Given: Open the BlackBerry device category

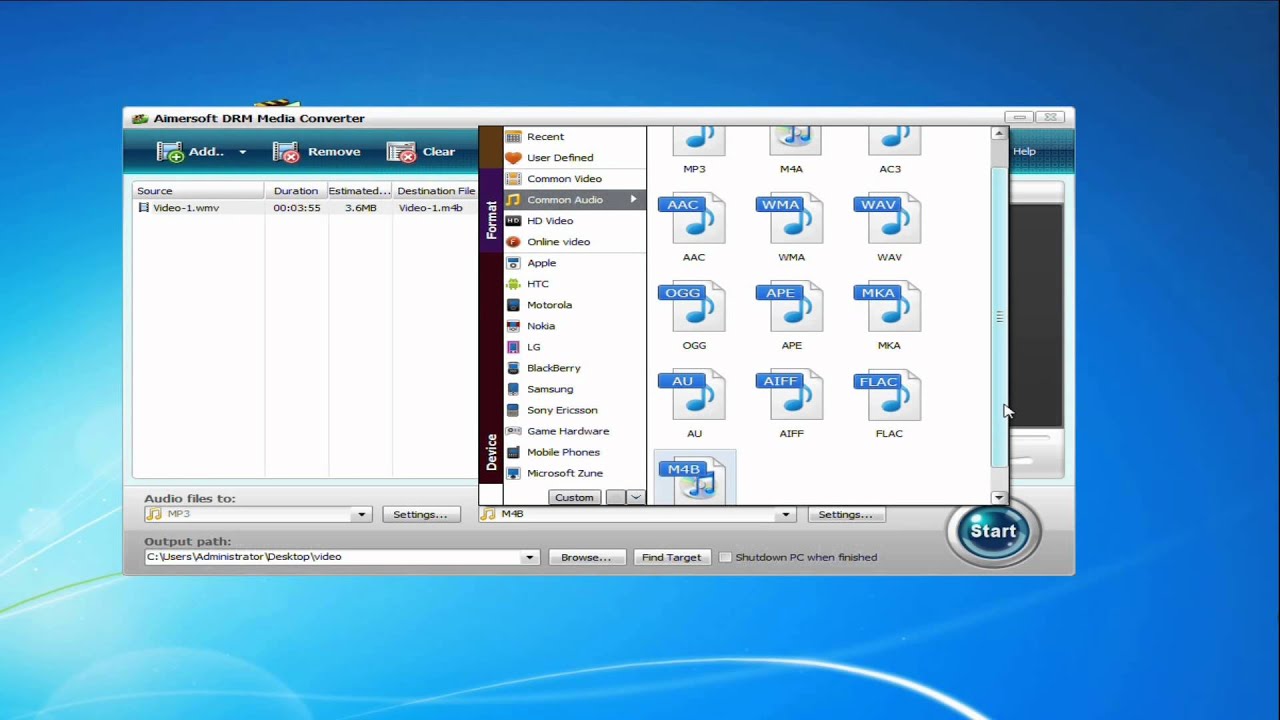Looking at the screenshot, I should tap(575, 367).
